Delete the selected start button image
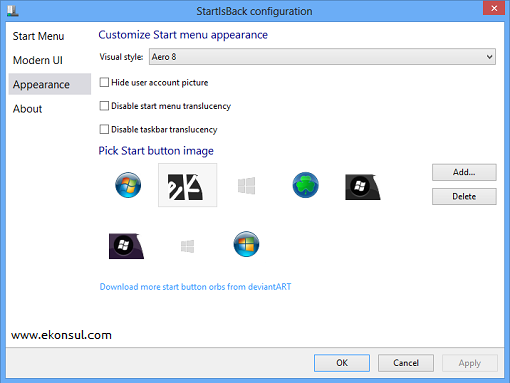 point(464,197)
